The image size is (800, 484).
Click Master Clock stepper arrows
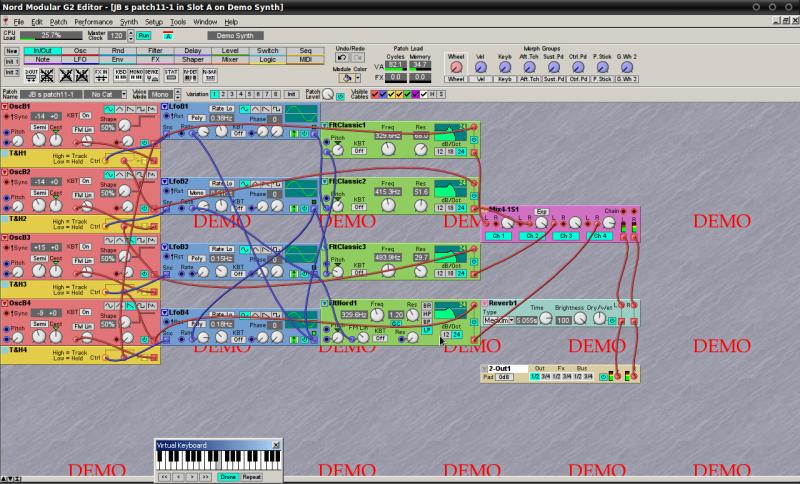coord(131,36)
